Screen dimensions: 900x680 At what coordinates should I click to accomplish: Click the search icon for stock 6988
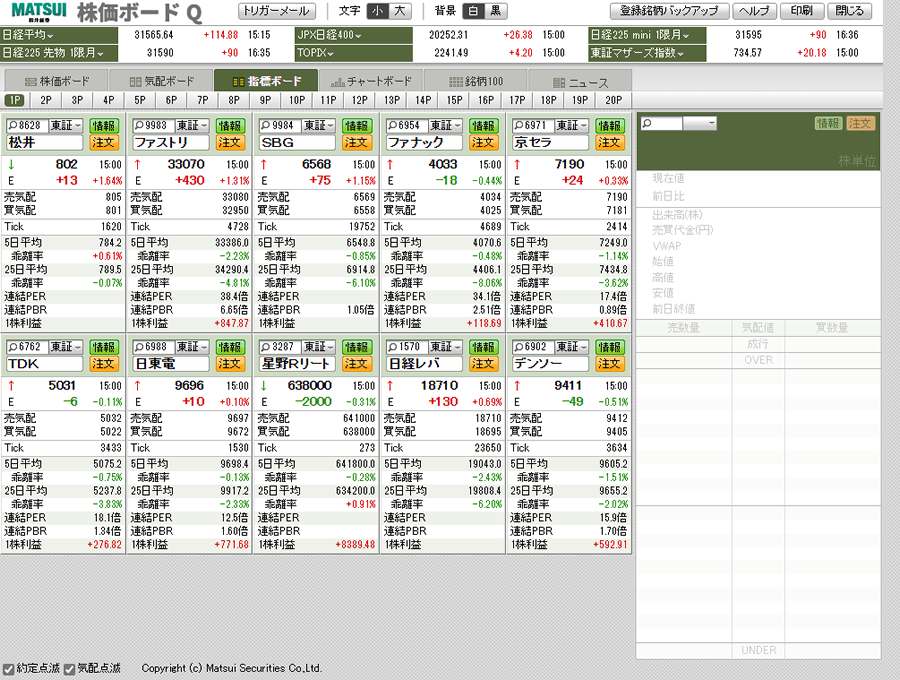coord(139,347)
